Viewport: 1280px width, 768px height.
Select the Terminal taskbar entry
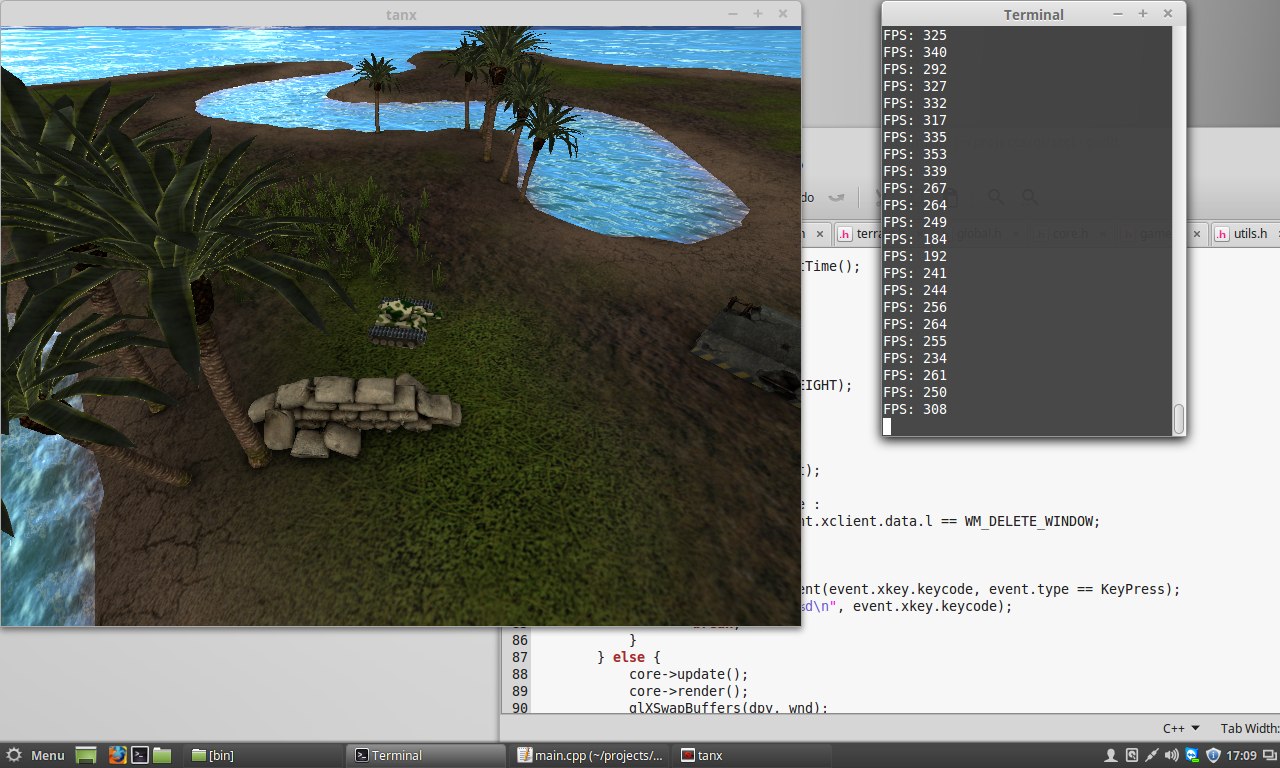(424, 755)
